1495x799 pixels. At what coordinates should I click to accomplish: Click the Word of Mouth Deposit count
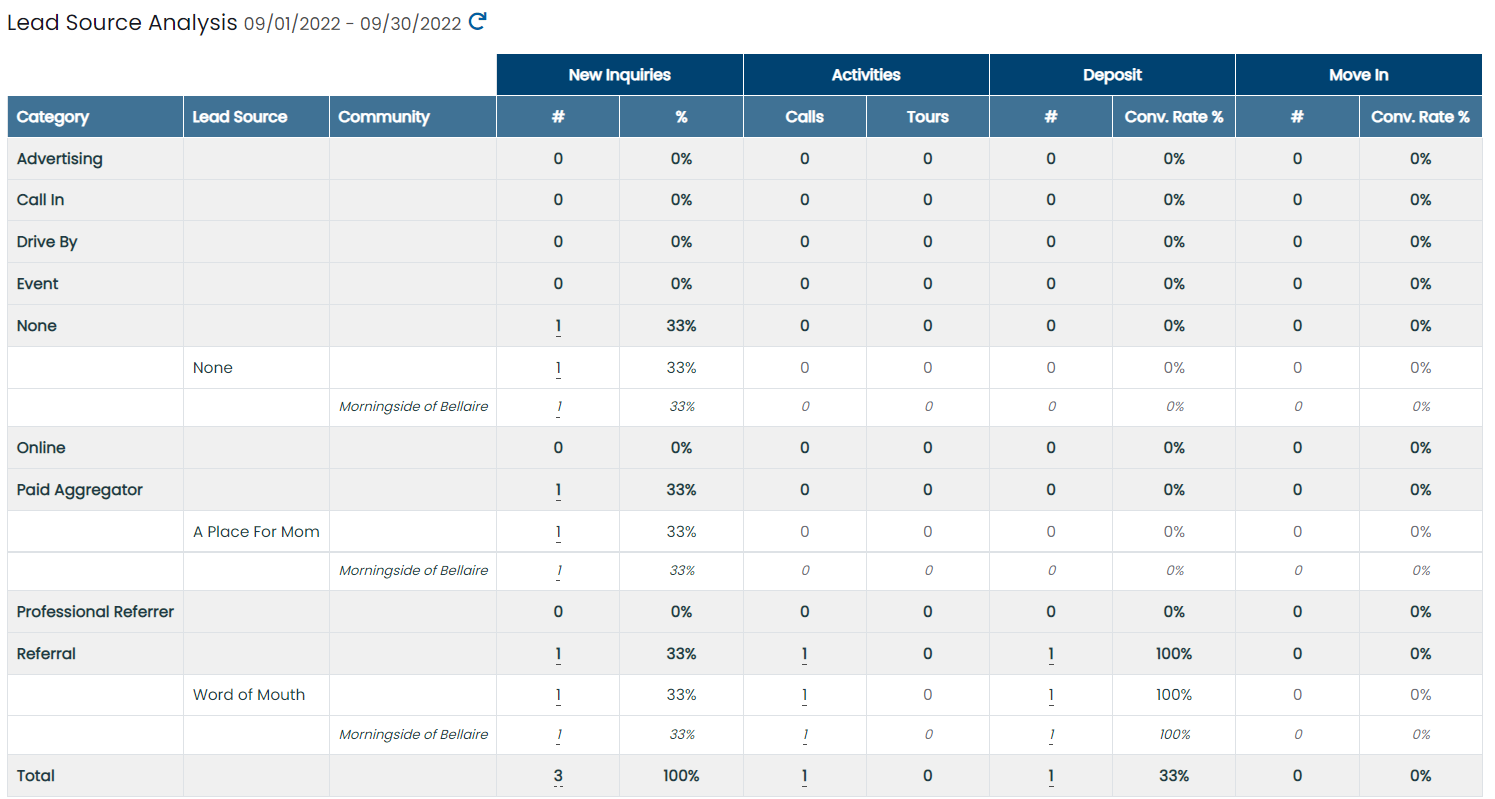pos(1051,695)
